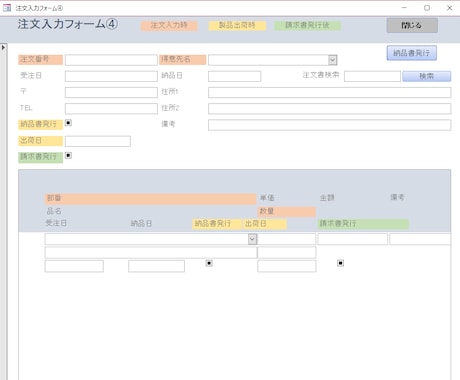This screenshot has height=380, width=460.
Task: Click the orange 得意先名 label
Action: coord(183,60)
